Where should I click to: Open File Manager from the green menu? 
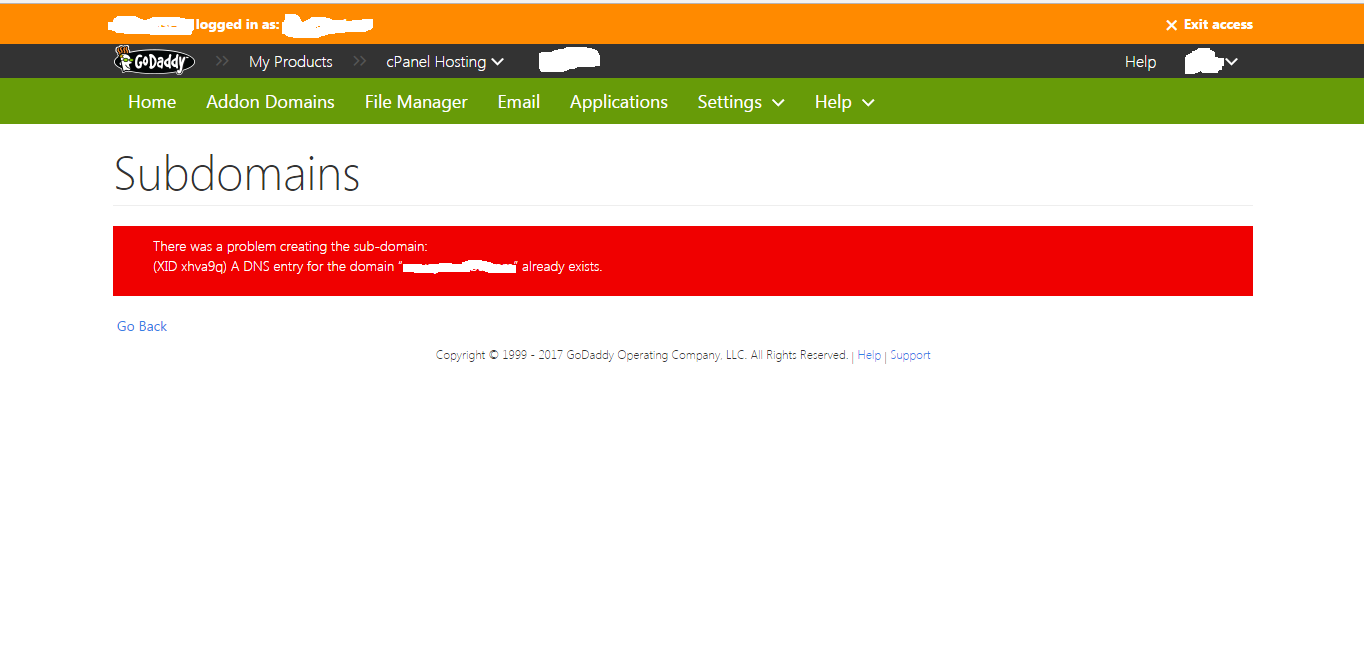point(416,102)
